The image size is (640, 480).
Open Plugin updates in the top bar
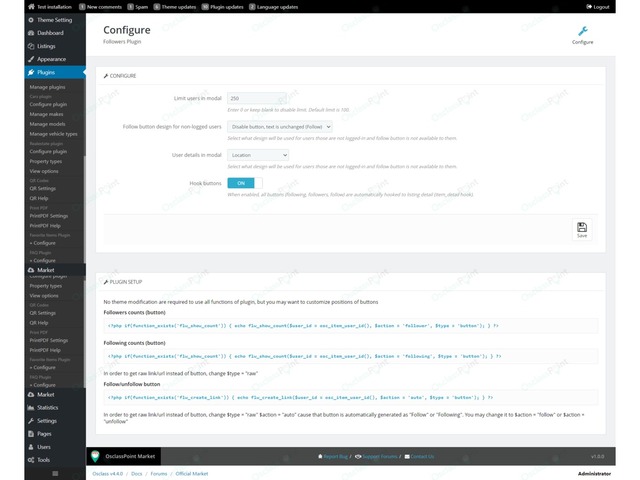(x=222, y=7)
